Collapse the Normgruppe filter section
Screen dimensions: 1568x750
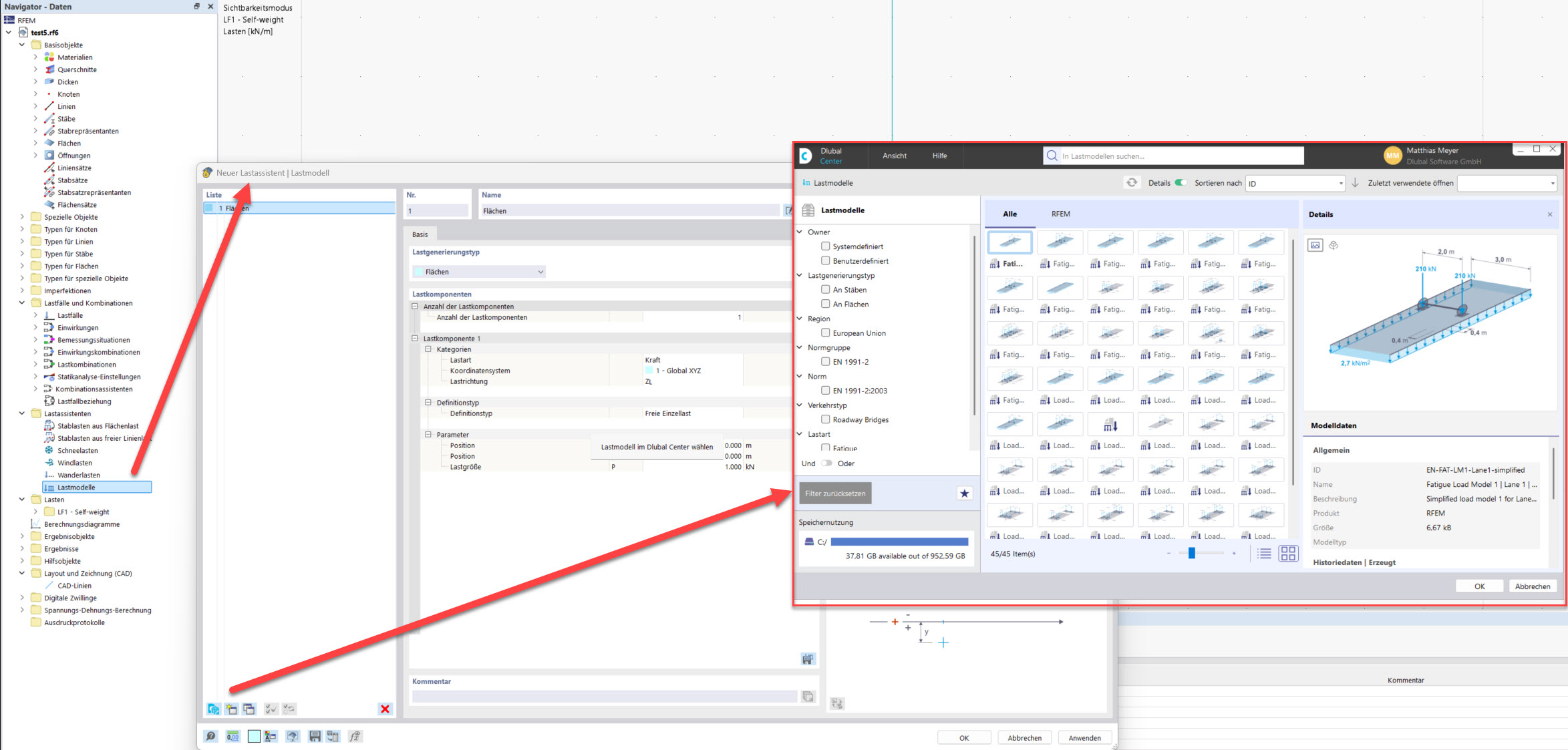(x=799, y=347)
